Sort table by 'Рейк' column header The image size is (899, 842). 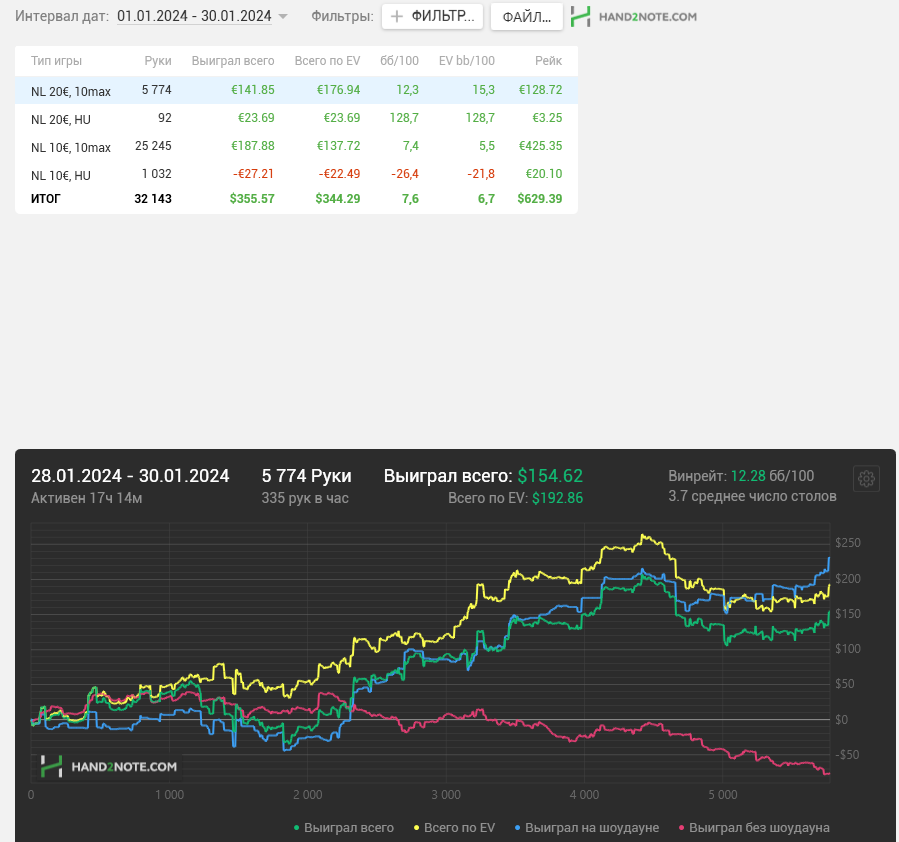(548, 61)
